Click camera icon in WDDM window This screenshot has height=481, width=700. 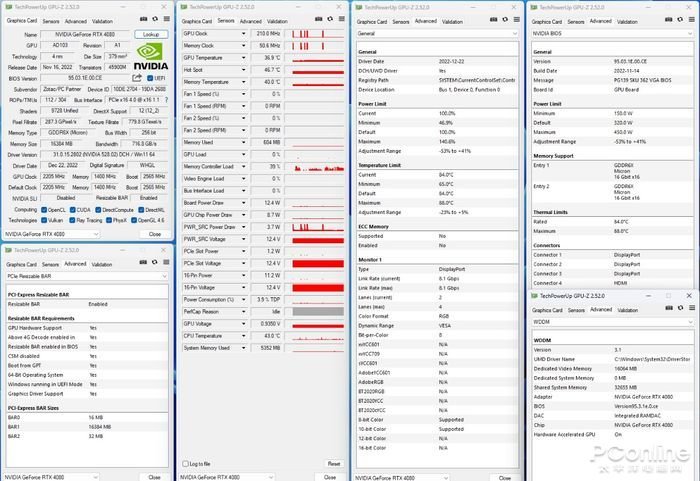pos(669,308)
